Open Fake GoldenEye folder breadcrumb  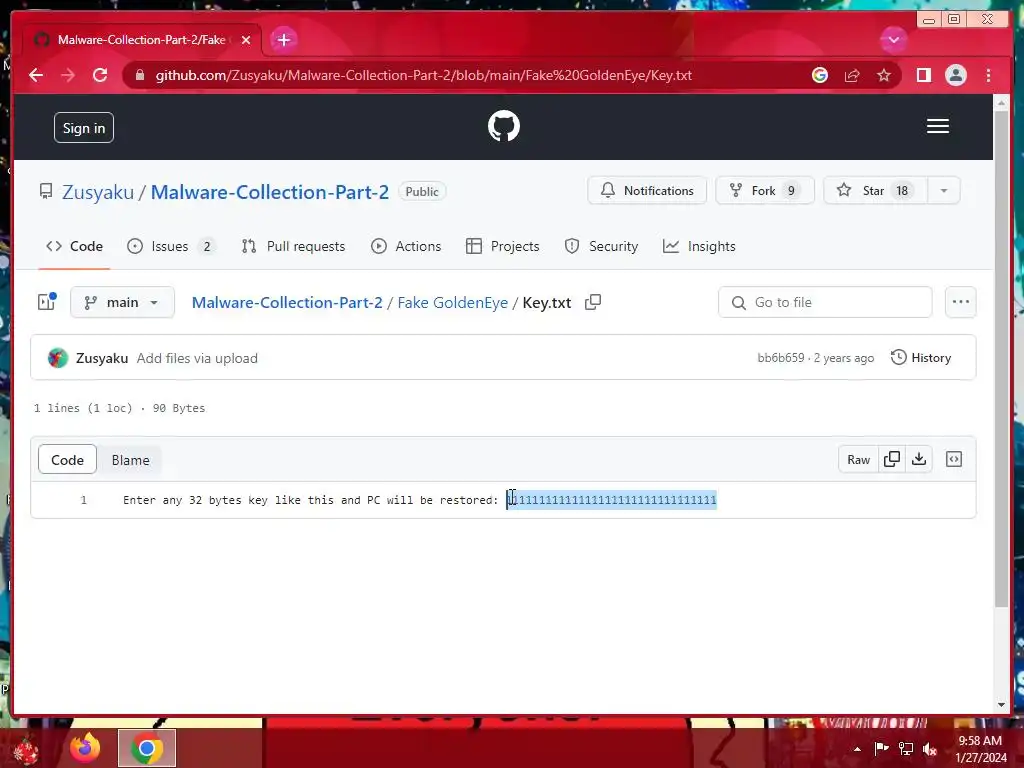pyautogui.click(x=453, y=302)
